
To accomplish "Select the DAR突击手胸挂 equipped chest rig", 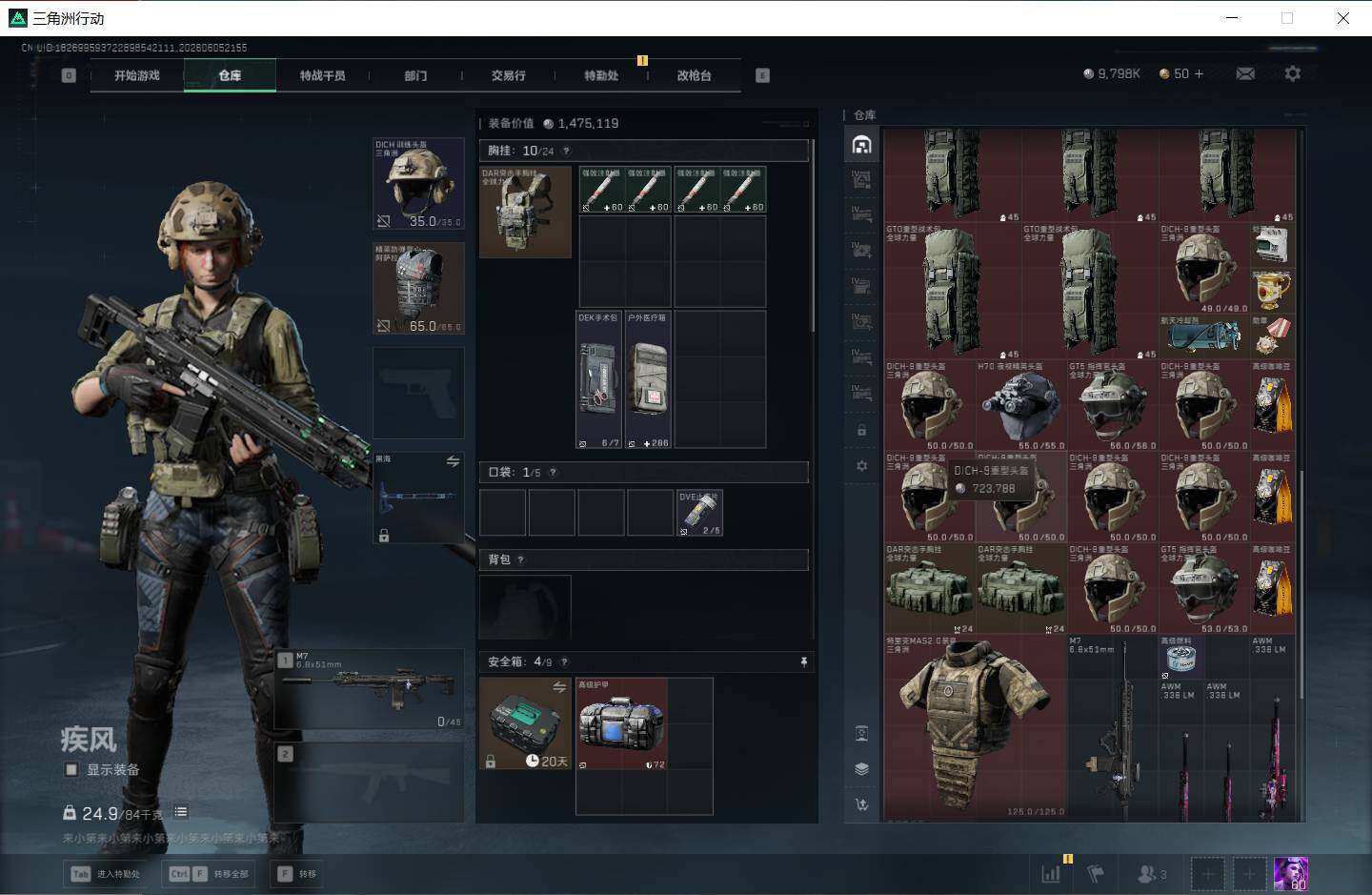I will [x=525, y=213].
